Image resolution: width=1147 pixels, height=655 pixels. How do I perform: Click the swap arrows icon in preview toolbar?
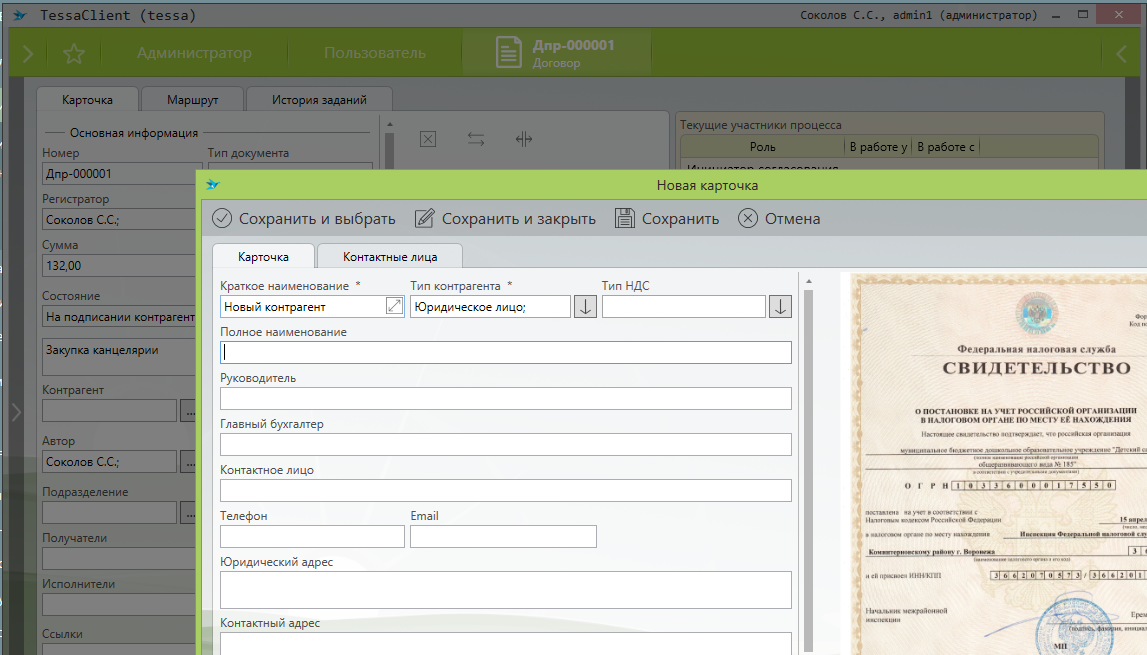(x=476, y=139)
